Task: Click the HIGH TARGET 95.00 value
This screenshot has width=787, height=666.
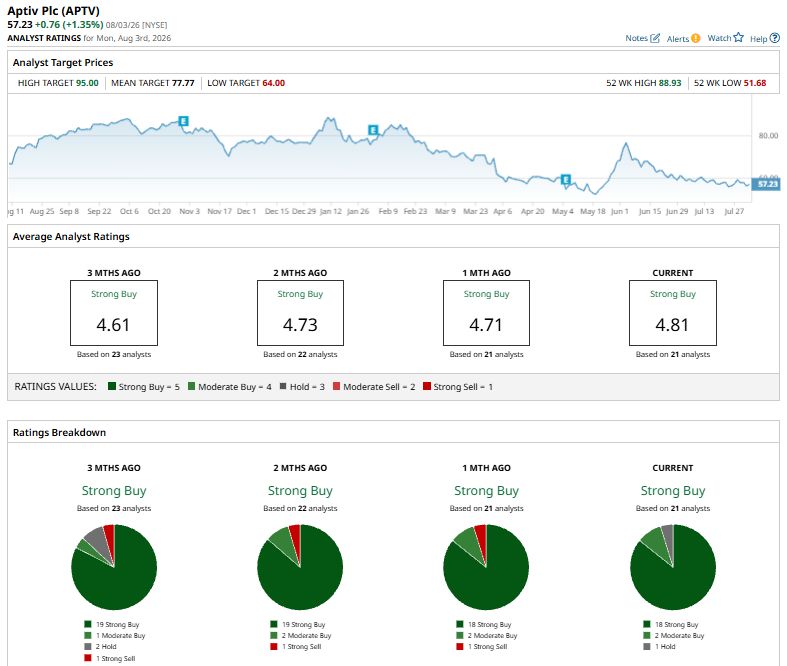Action: 87,83
